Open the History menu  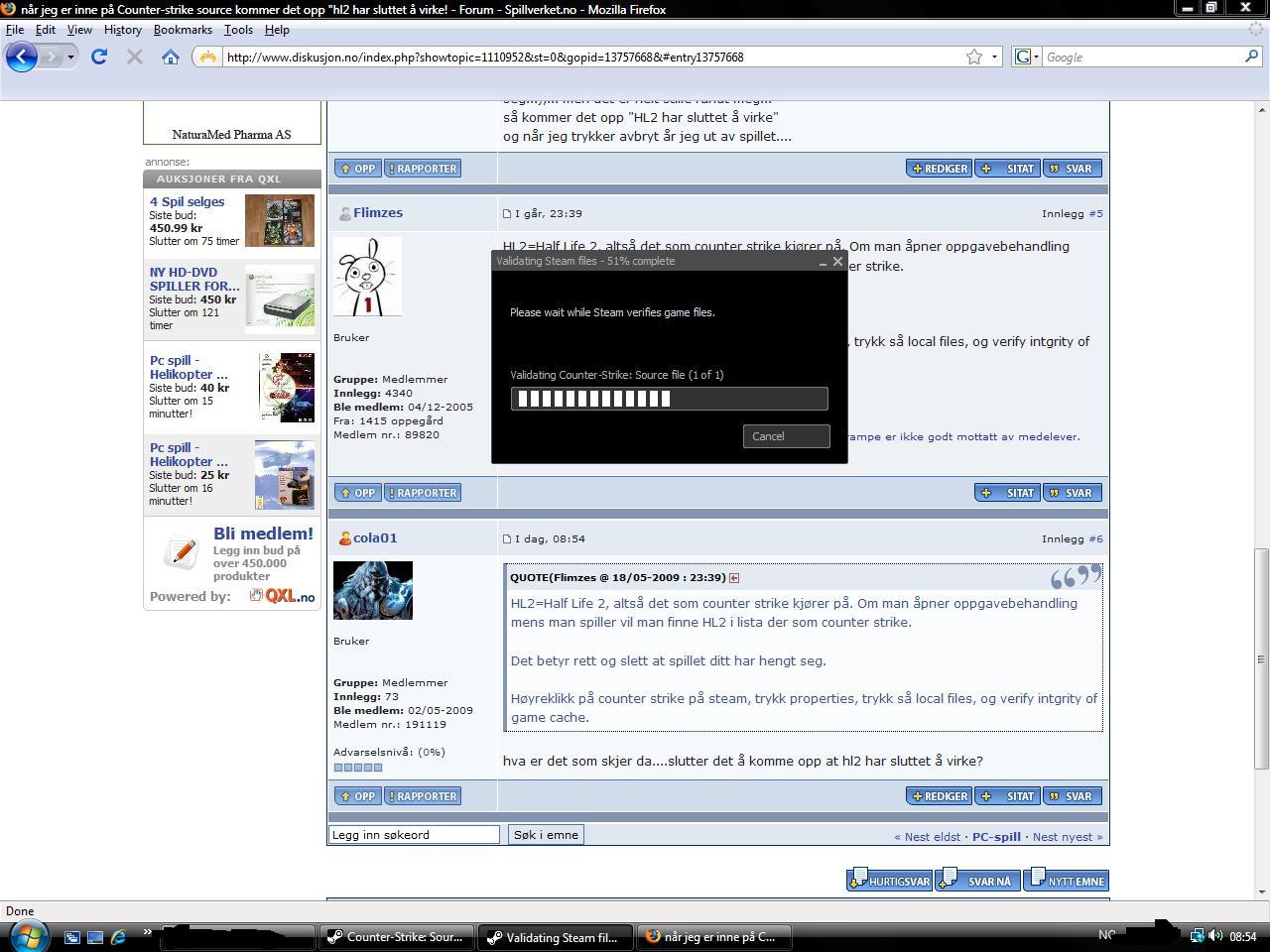click(x=123, y=30)
